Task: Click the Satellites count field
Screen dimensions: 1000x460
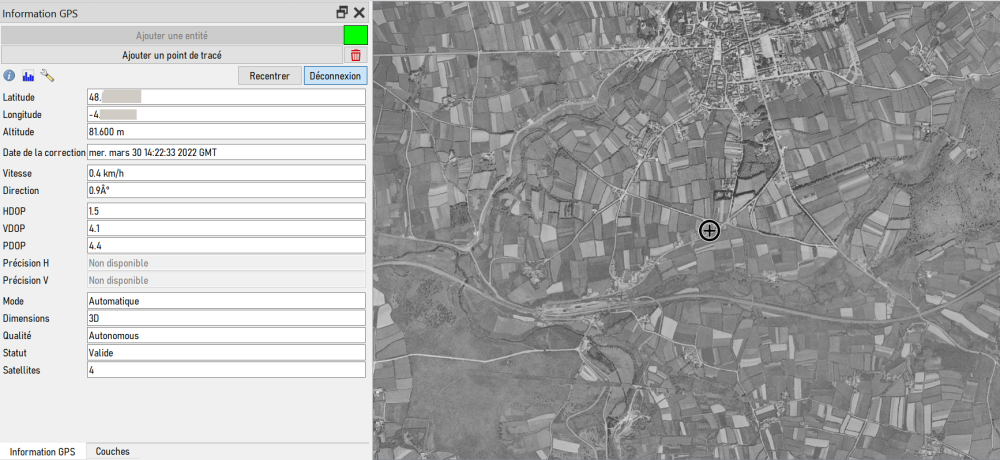Action: [226, 370]
